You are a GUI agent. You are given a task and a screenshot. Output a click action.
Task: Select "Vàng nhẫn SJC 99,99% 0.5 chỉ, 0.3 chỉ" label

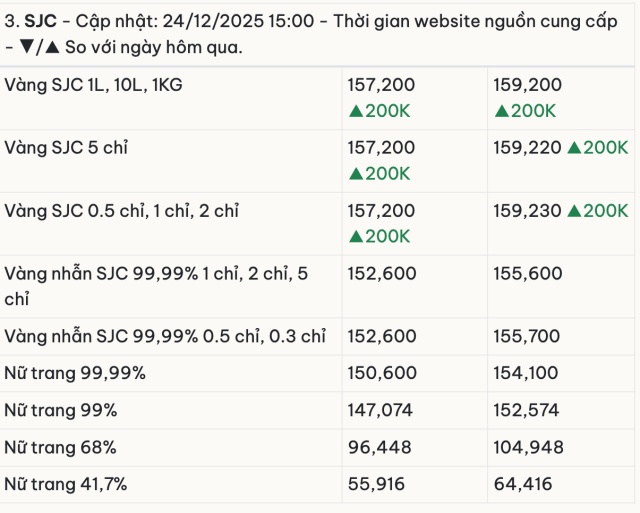pyautogui.click(x=165, y=337)
